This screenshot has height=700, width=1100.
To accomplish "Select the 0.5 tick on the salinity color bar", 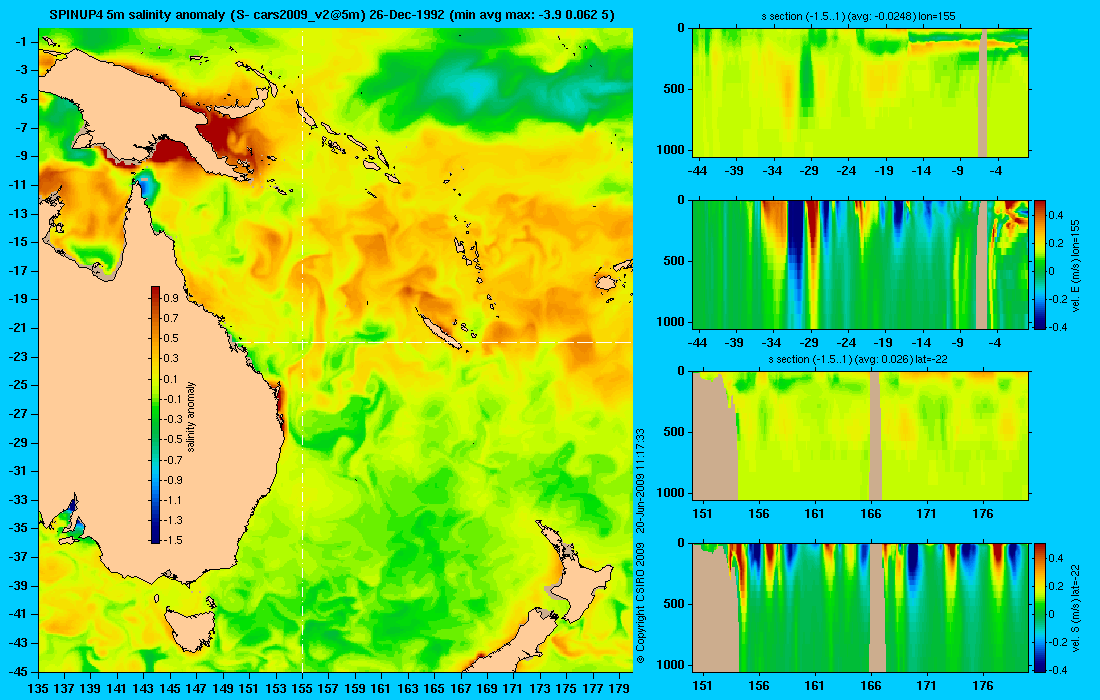I will (170, 338).
